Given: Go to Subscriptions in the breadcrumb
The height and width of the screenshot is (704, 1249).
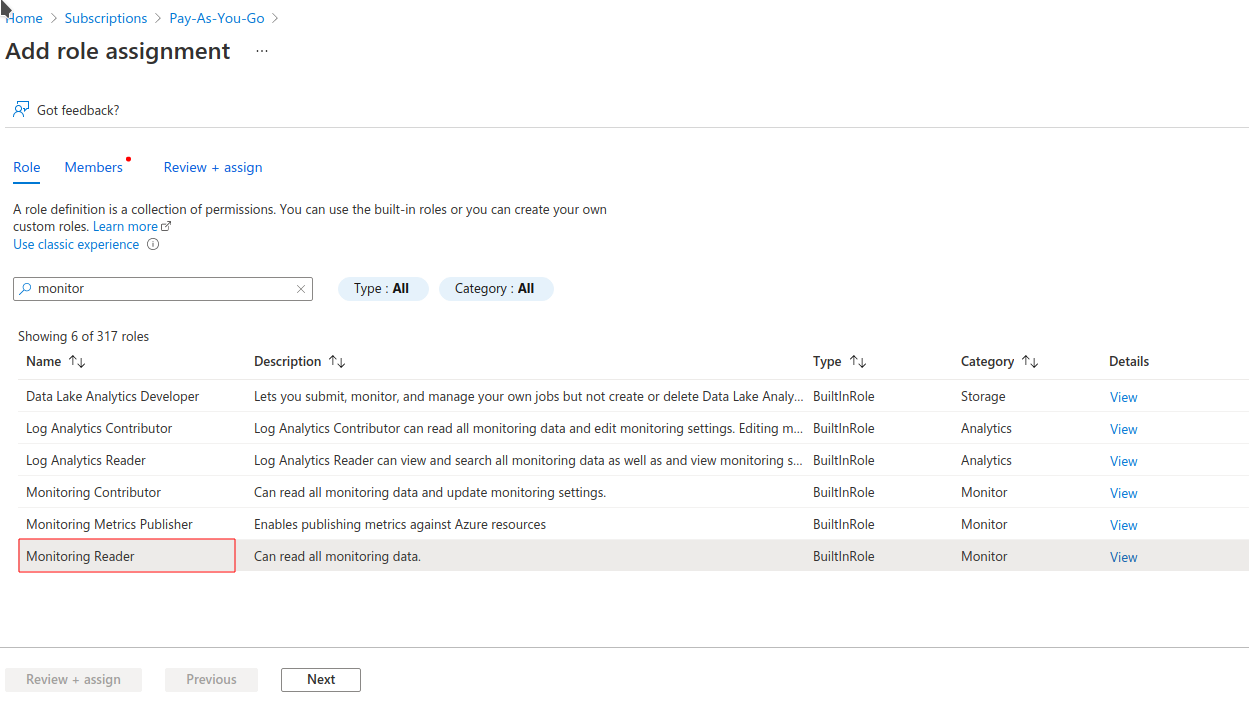Looking at the screenshot, I should tap(105, 19).
